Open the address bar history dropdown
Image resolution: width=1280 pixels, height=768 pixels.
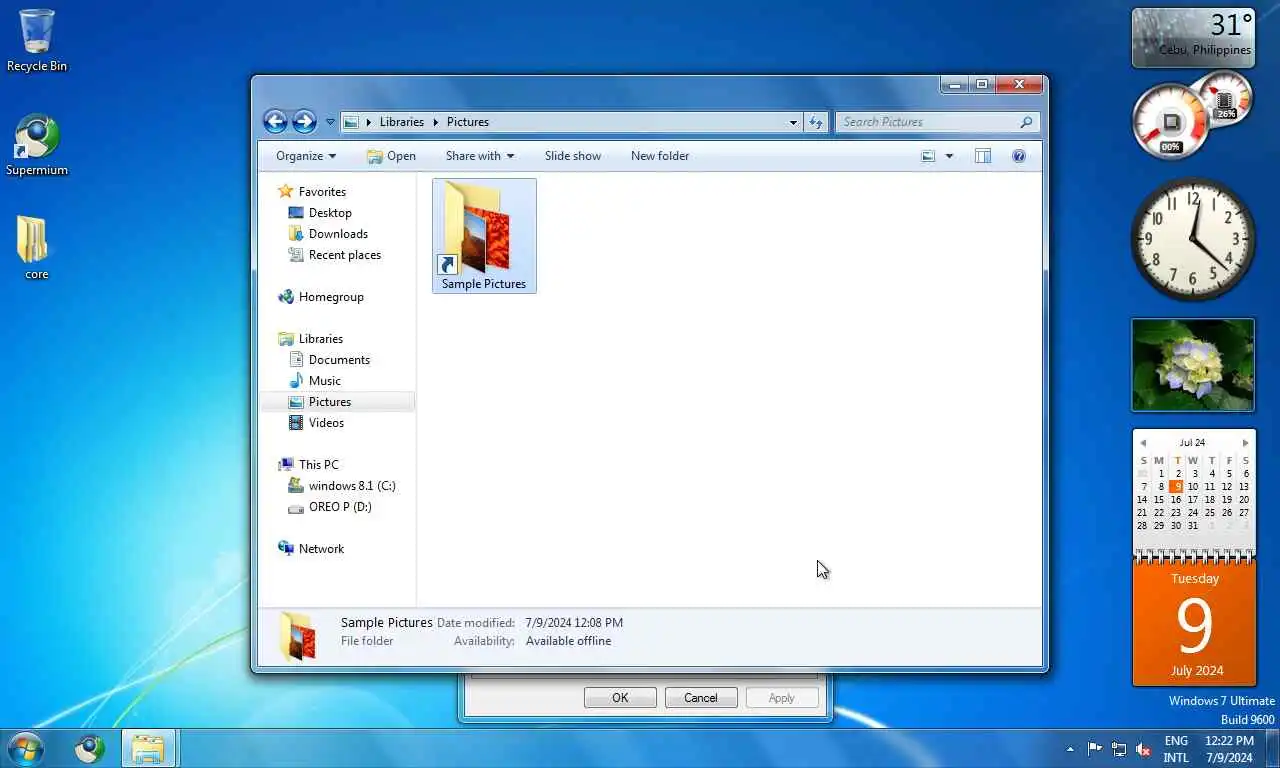tap(793, 122)
